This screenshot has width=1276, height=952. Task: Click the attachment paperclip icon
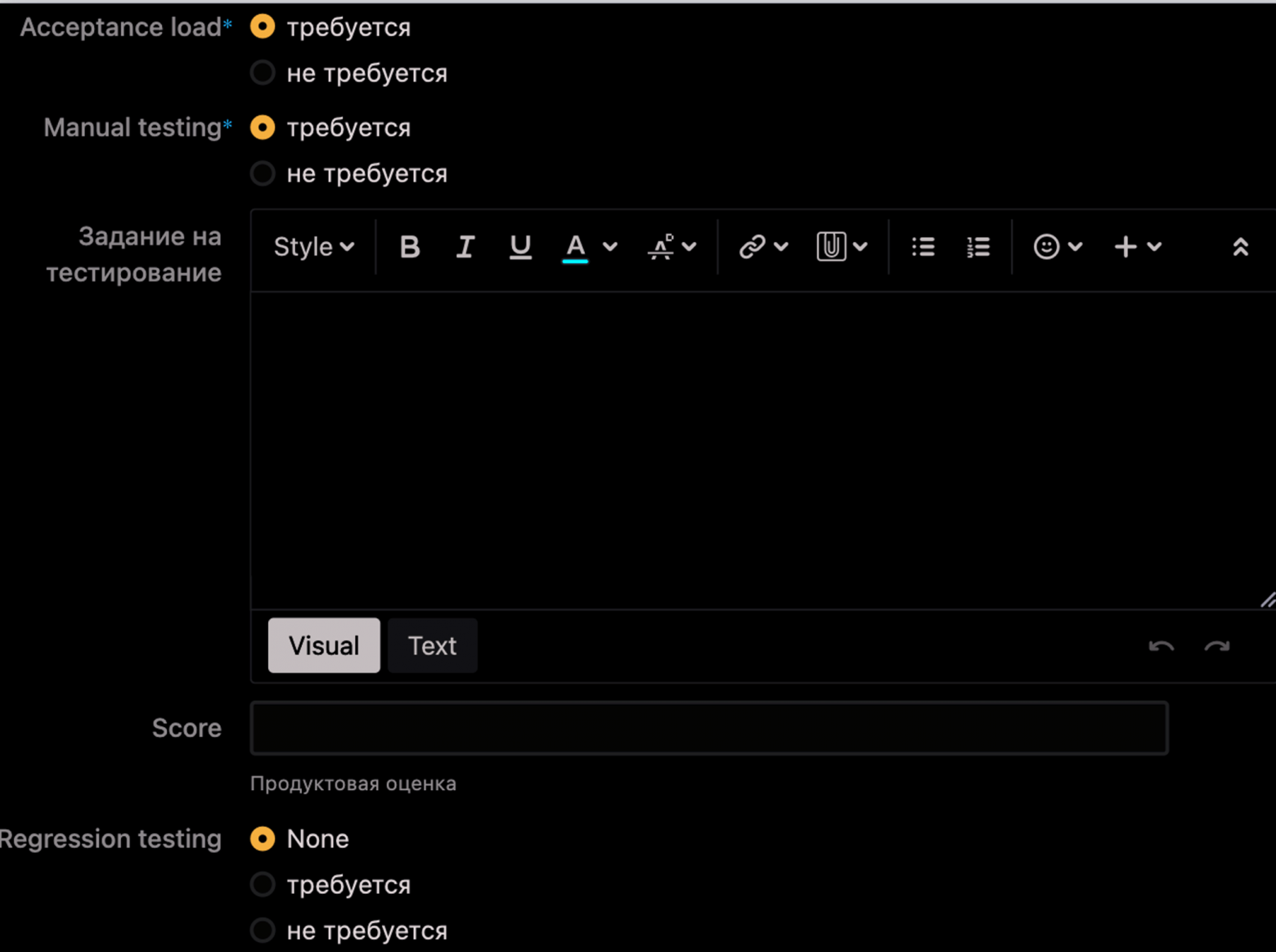[831, 247]
